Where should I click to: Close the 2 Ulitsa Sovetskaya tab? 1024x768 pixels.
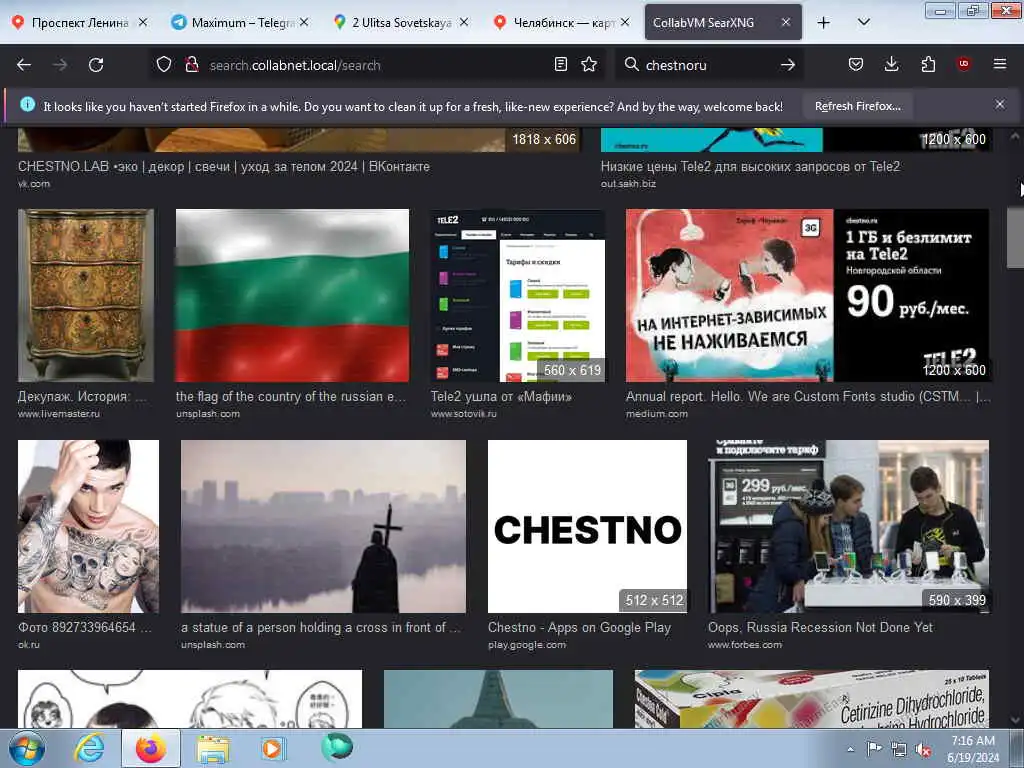tap(464, 22)
